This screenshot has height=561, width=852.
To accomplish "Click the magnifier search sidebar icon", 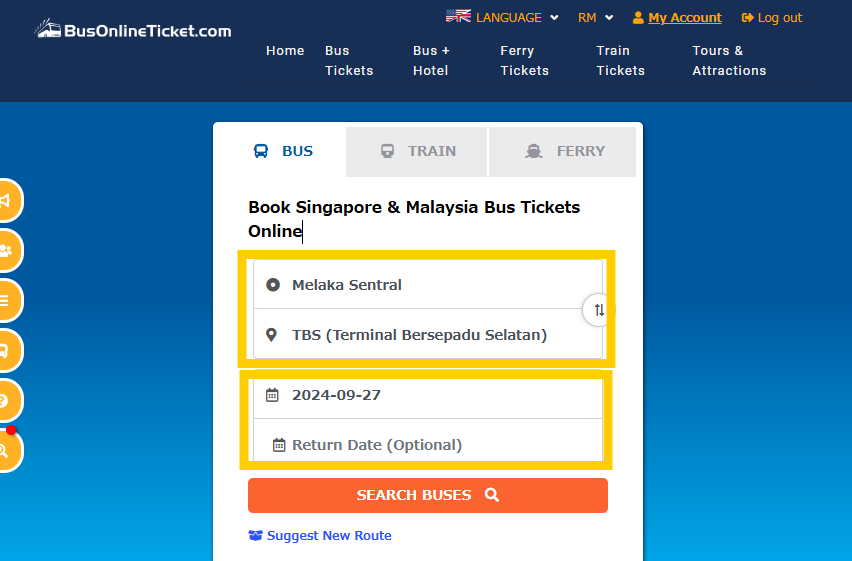I will coord(6,451).
